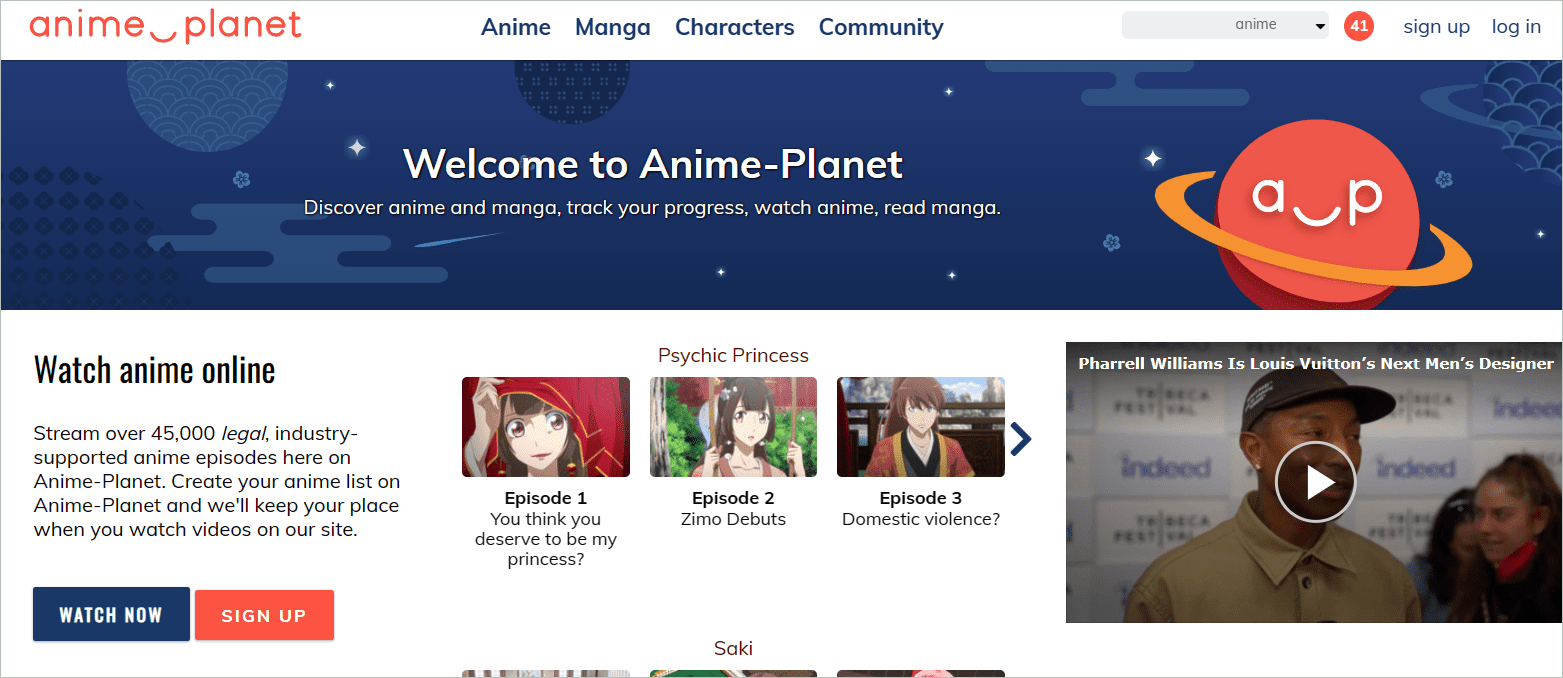1563x678 pixels.
Task: Open the Characters menu
Action: [735, 28]
